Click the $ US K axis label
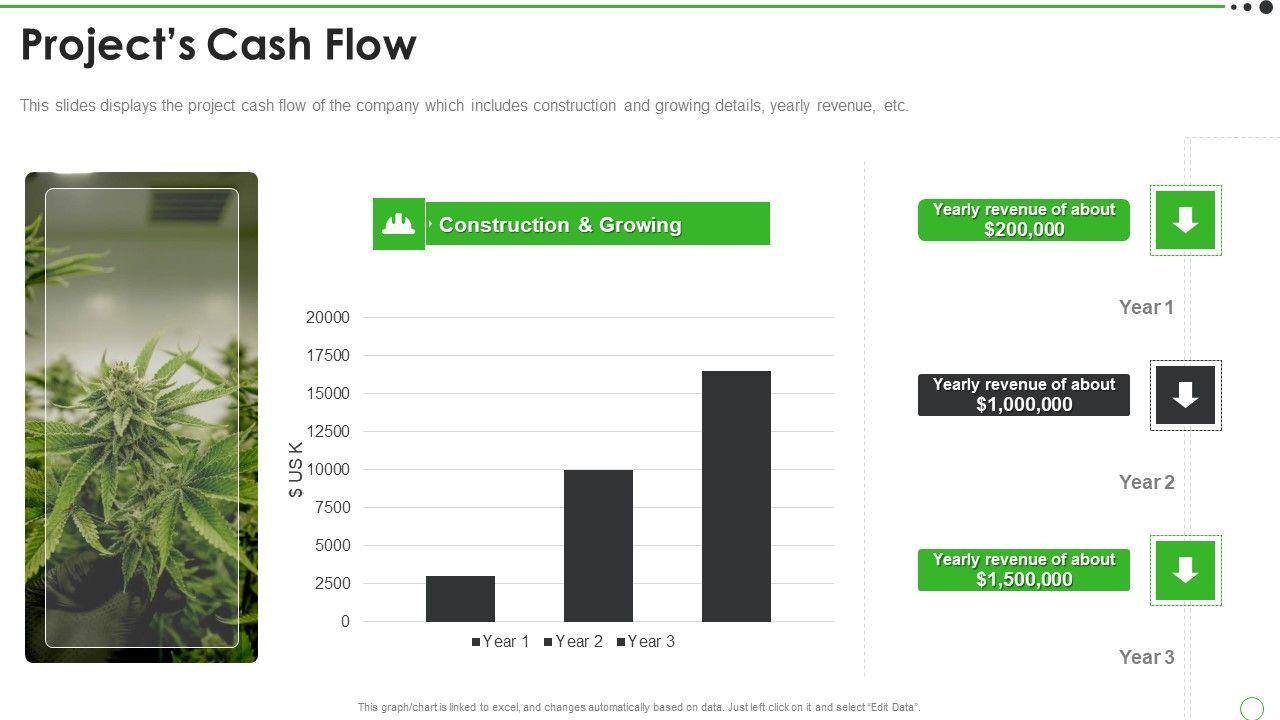 point(296,469)
